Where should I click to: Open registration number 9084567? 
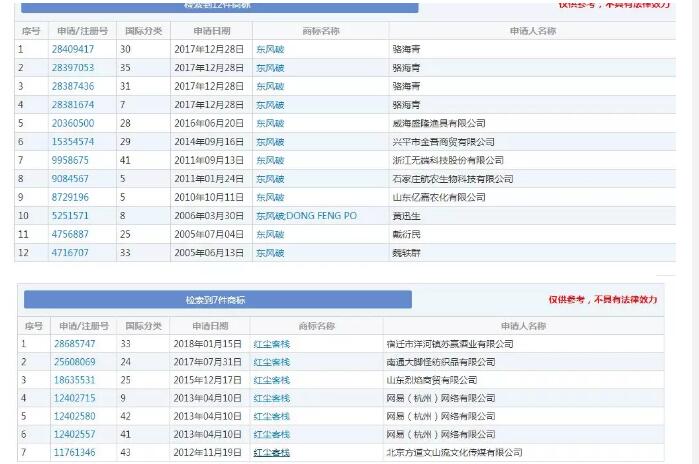[x=70, y=179]
